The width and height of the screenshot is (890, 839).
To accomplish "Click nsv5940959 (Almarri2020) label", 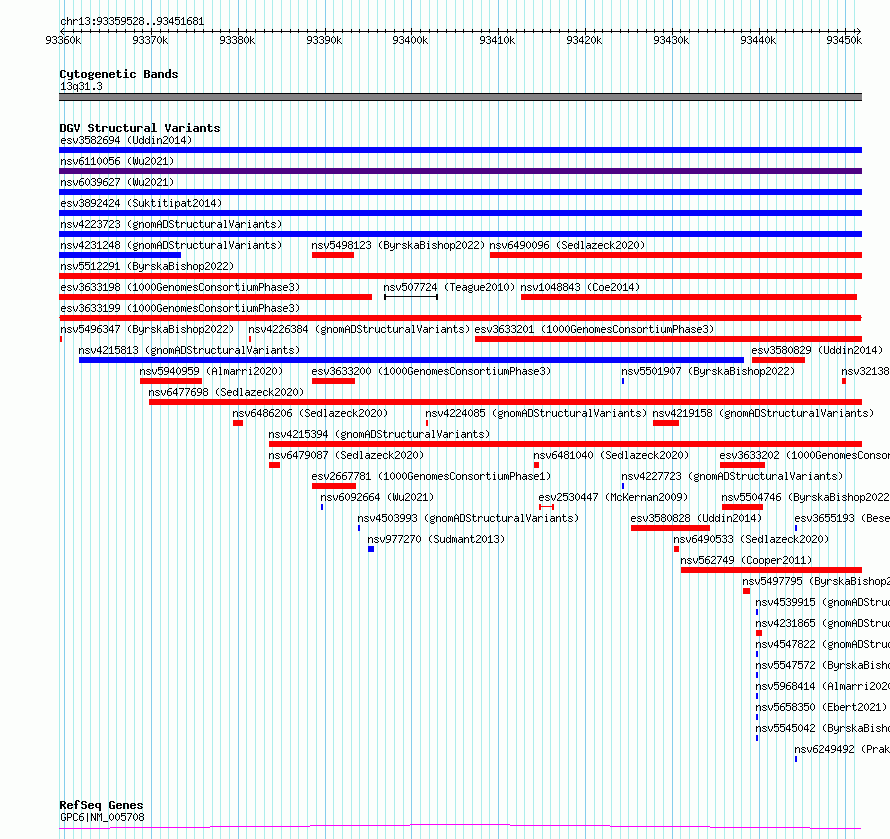I will click(x=211, y=371).
